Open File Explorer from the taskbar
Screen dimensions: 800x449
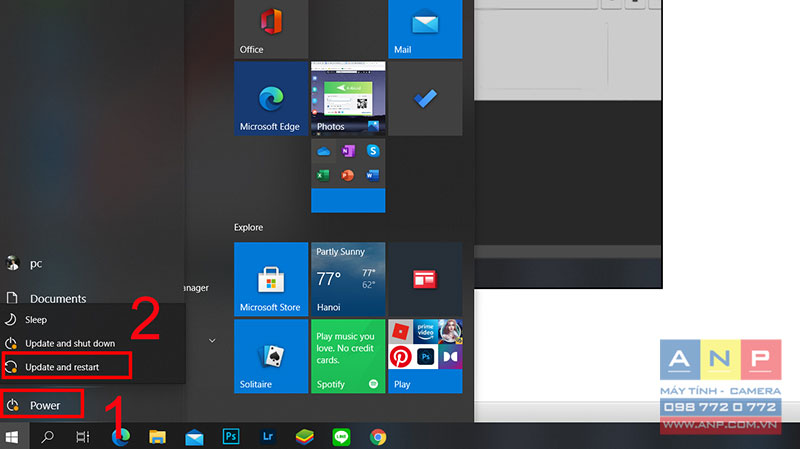point(157,437)
